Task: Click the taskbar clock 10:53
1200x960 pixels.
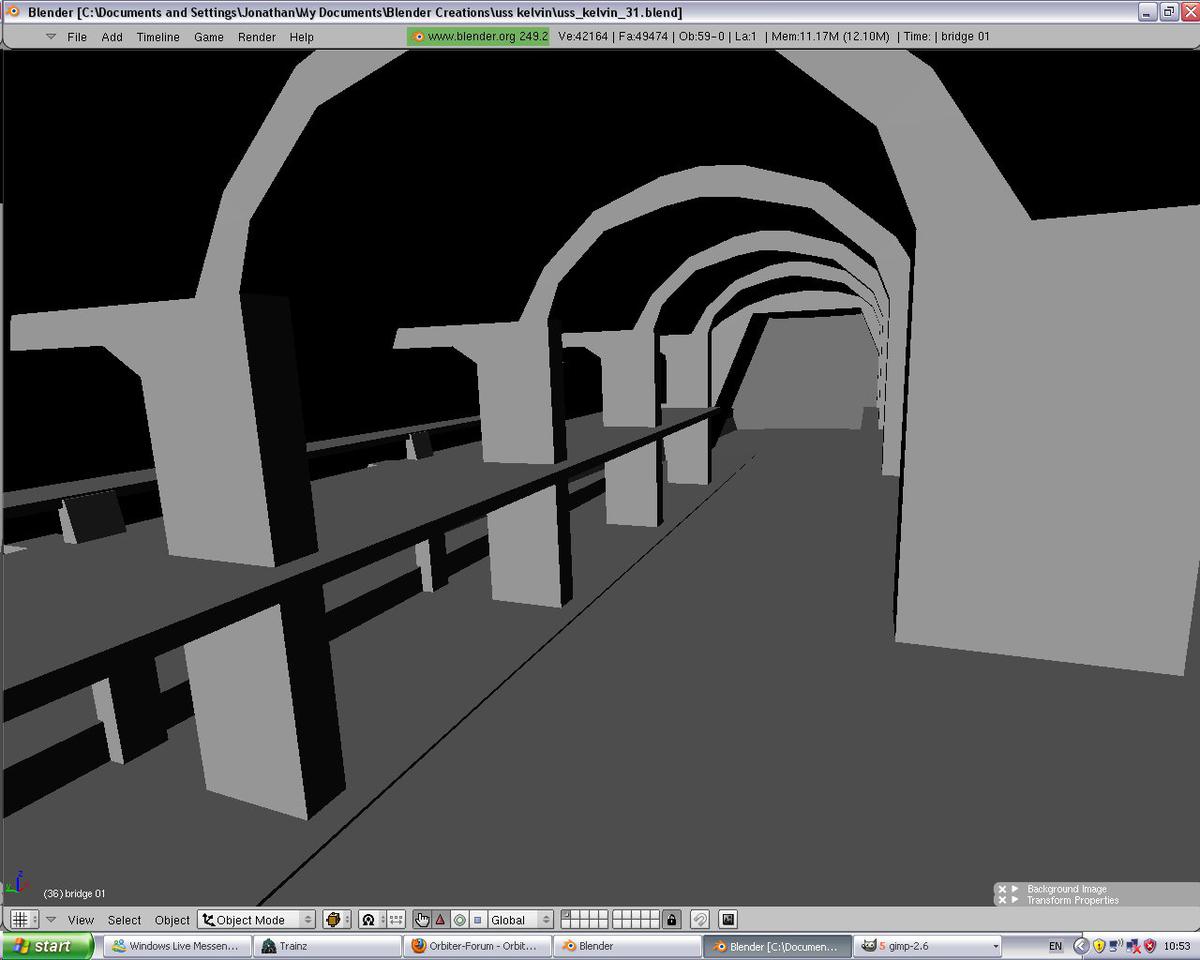Action: click(x=1177, y=946)
